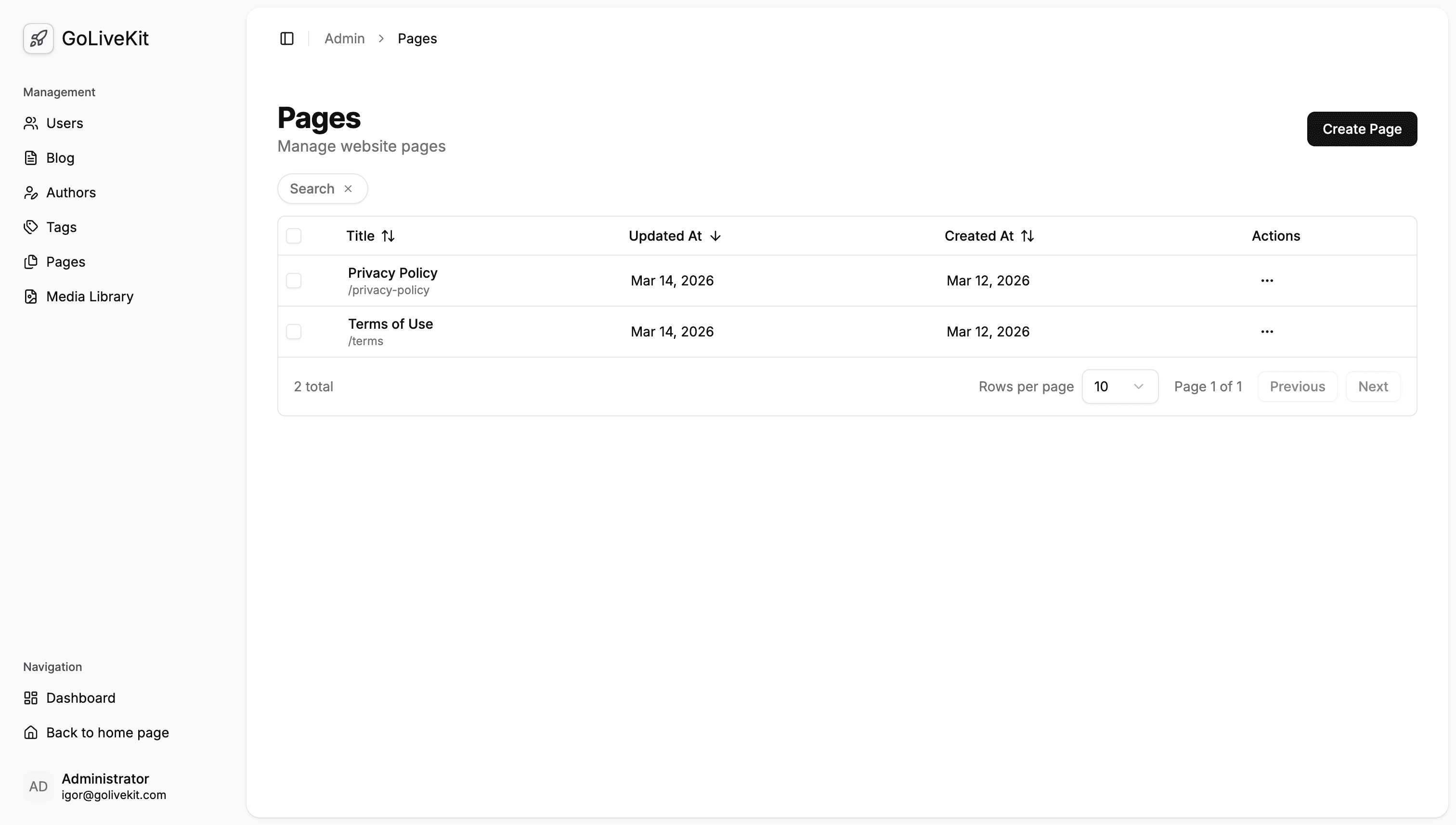Screen dimensions: 1456x825
Task: Click the Authors icon in the sidebar
Action: [31, 193]
